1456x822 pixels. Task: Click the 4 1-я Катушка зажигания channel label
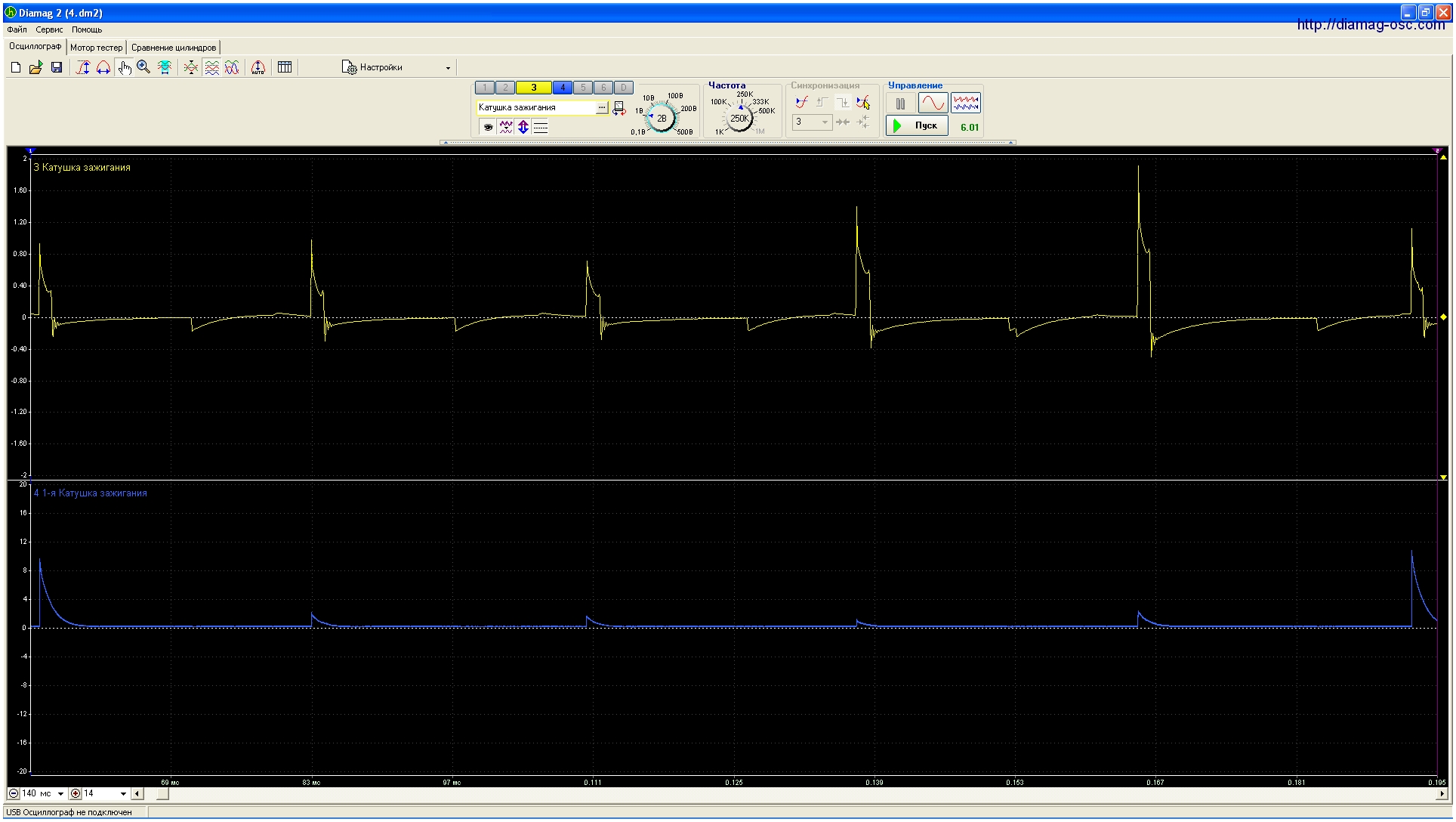tap(91, 493)
